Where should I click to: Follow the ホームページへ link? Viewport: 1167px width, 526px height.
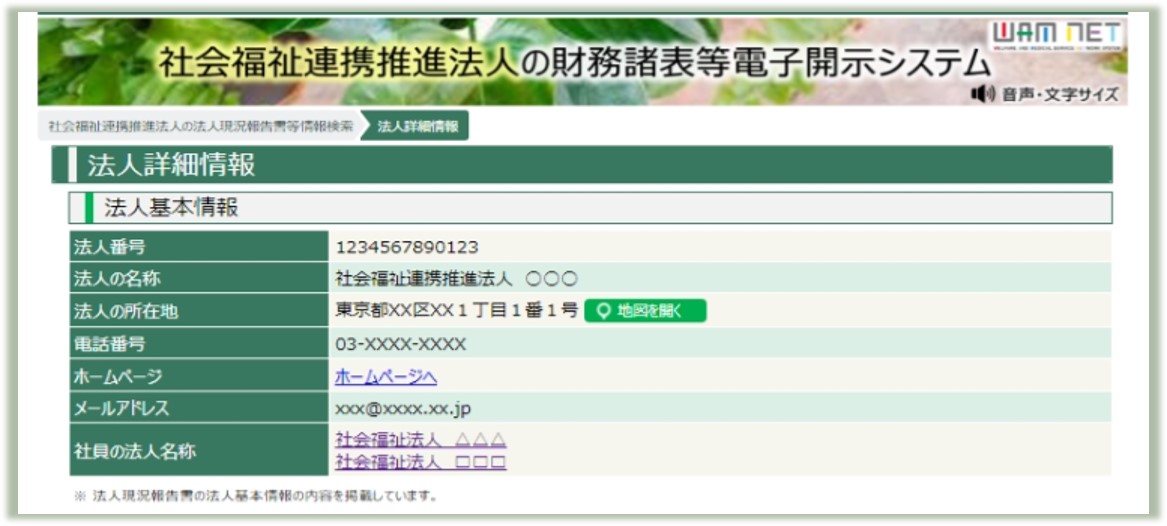(386, 378)
